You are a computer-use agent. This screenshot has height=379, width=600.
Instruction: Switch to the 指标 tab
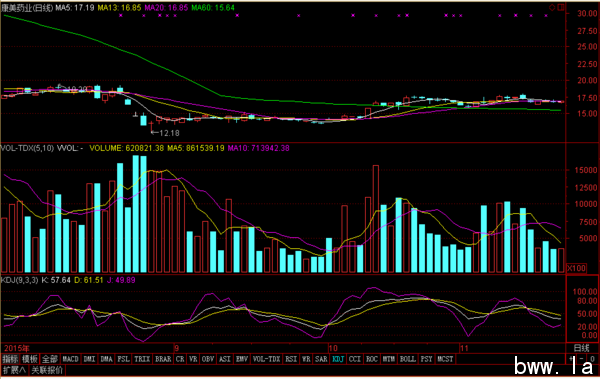(x=10, y=359)
